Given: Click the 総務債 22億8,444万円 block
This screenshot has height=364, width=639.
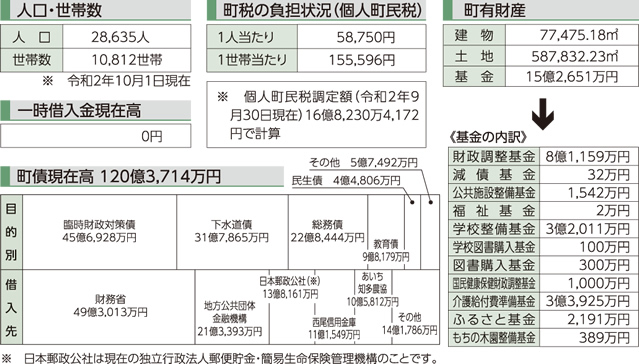Looking at the screenshot, I should click(328, 232).
